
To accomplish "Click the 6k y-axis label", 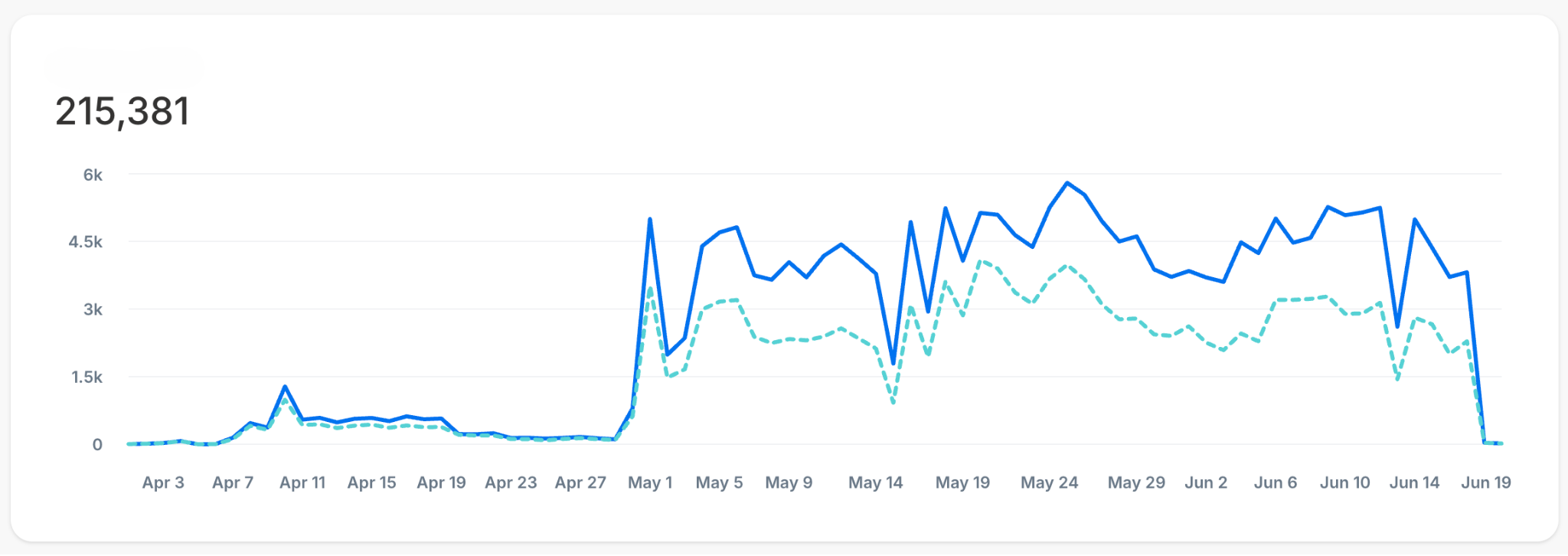I will (93, 175).
